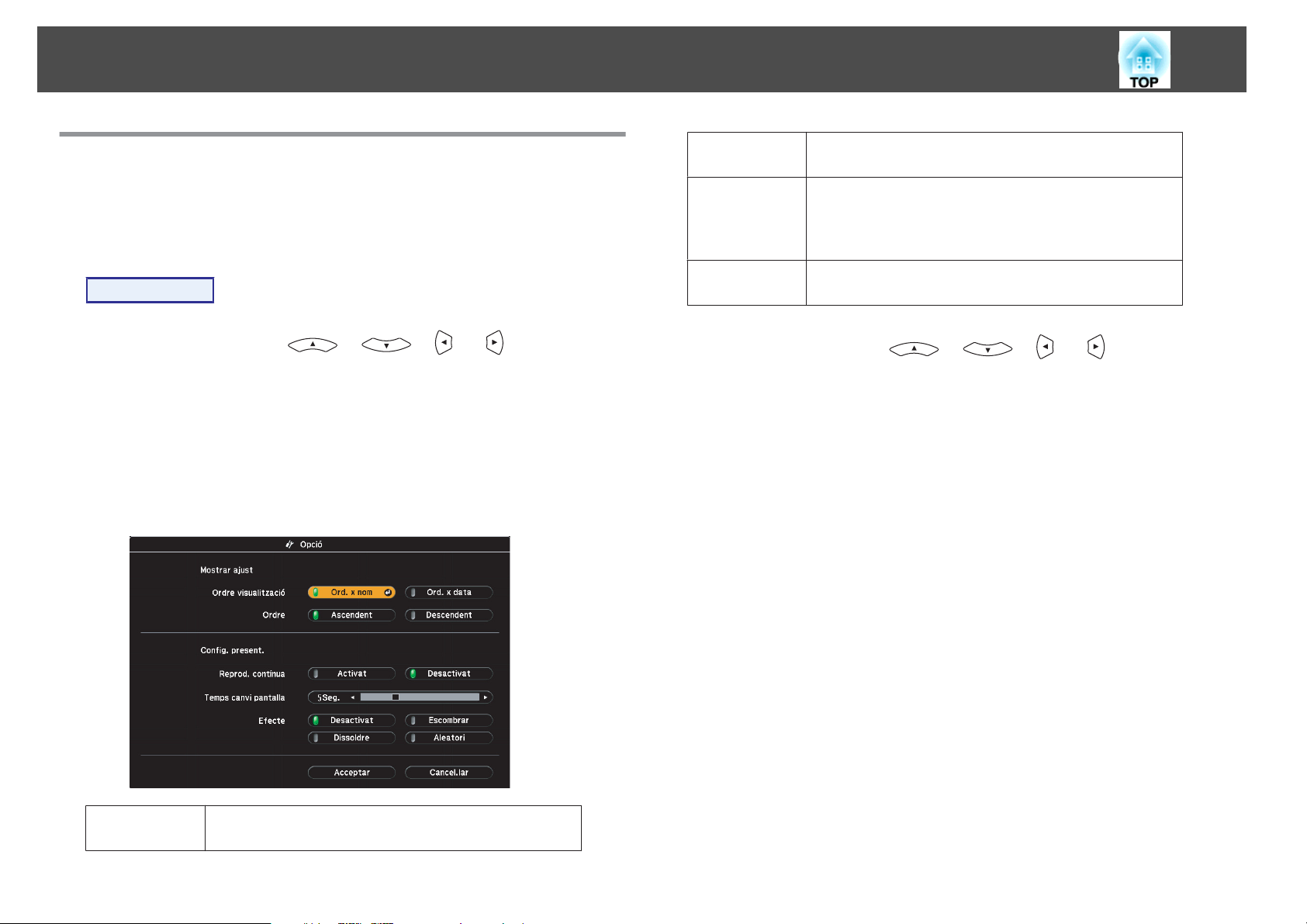Click the 5Seg. time value
The width and height of the screenshot is (1307, 924).
point(328,697)
